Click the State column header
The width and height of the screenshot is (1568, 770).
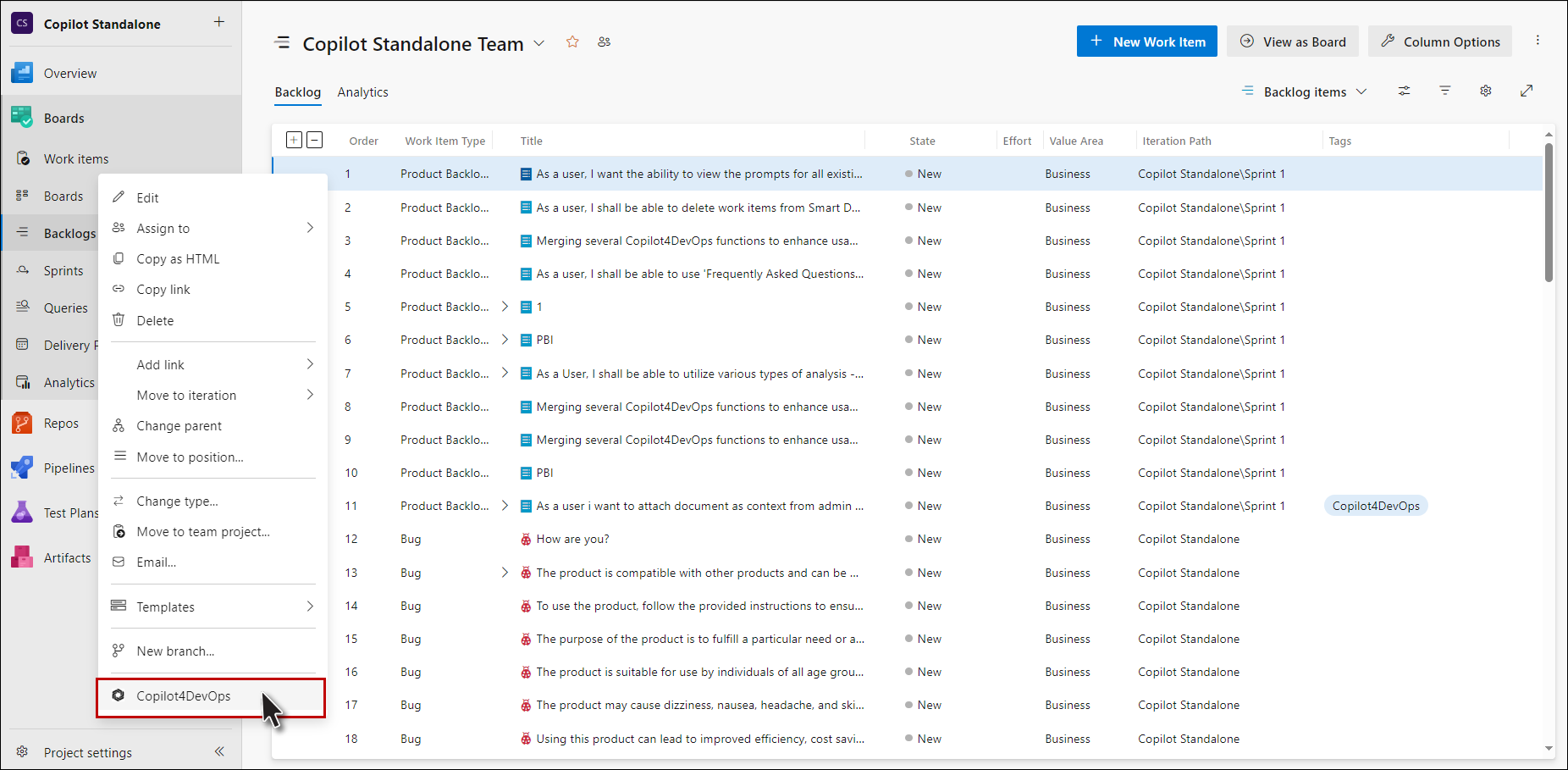tap(922, 141)
